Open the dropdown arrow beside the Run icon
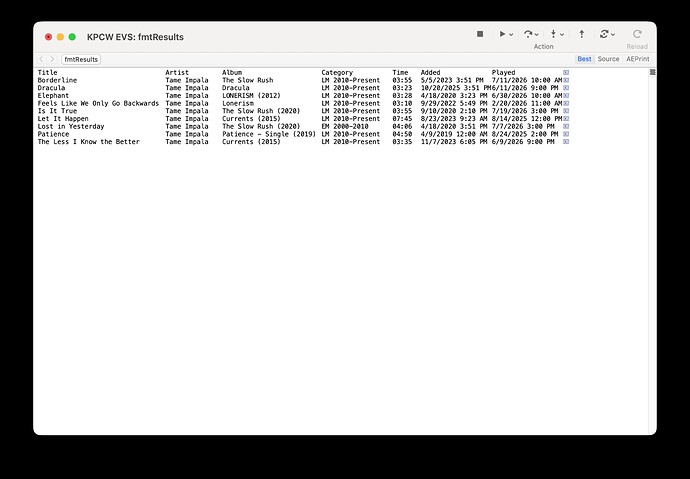690x479 pixels. click(x=511, y=34)
